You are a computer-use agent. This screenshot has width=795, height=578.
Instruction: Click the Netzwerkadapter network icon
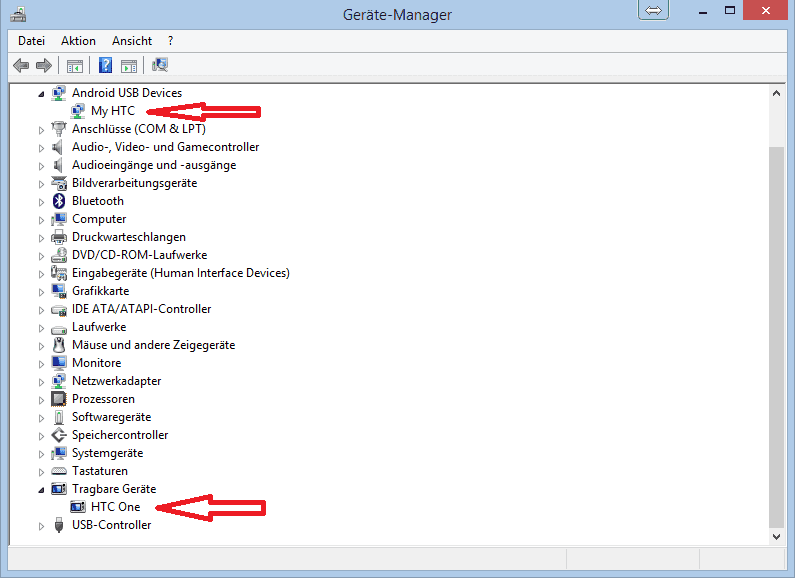(59, 381)
